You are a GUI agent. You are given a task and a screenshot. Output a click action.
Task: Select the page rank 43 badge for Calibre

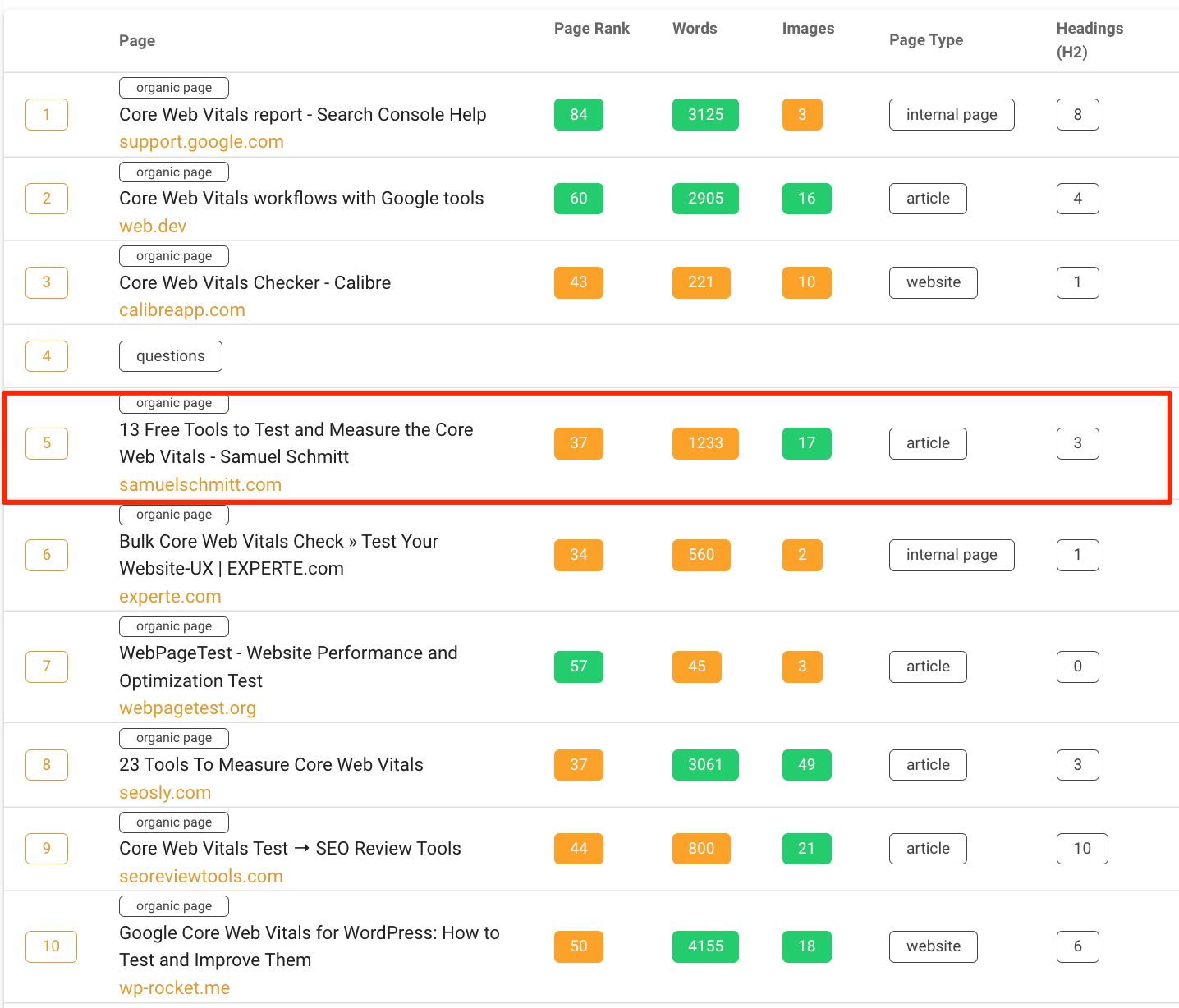click(579, 282)
